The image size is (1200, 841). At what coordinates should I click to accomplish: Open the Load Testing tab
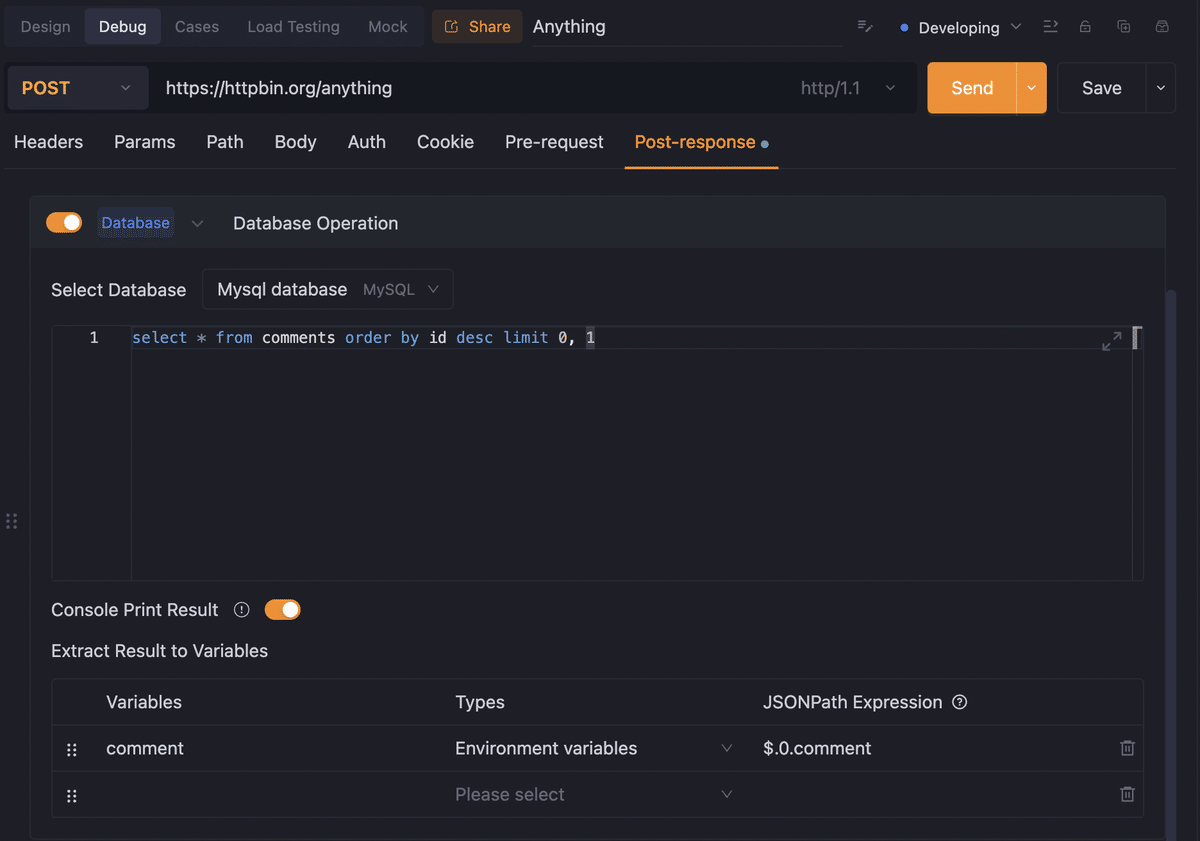tap(293, 27)
